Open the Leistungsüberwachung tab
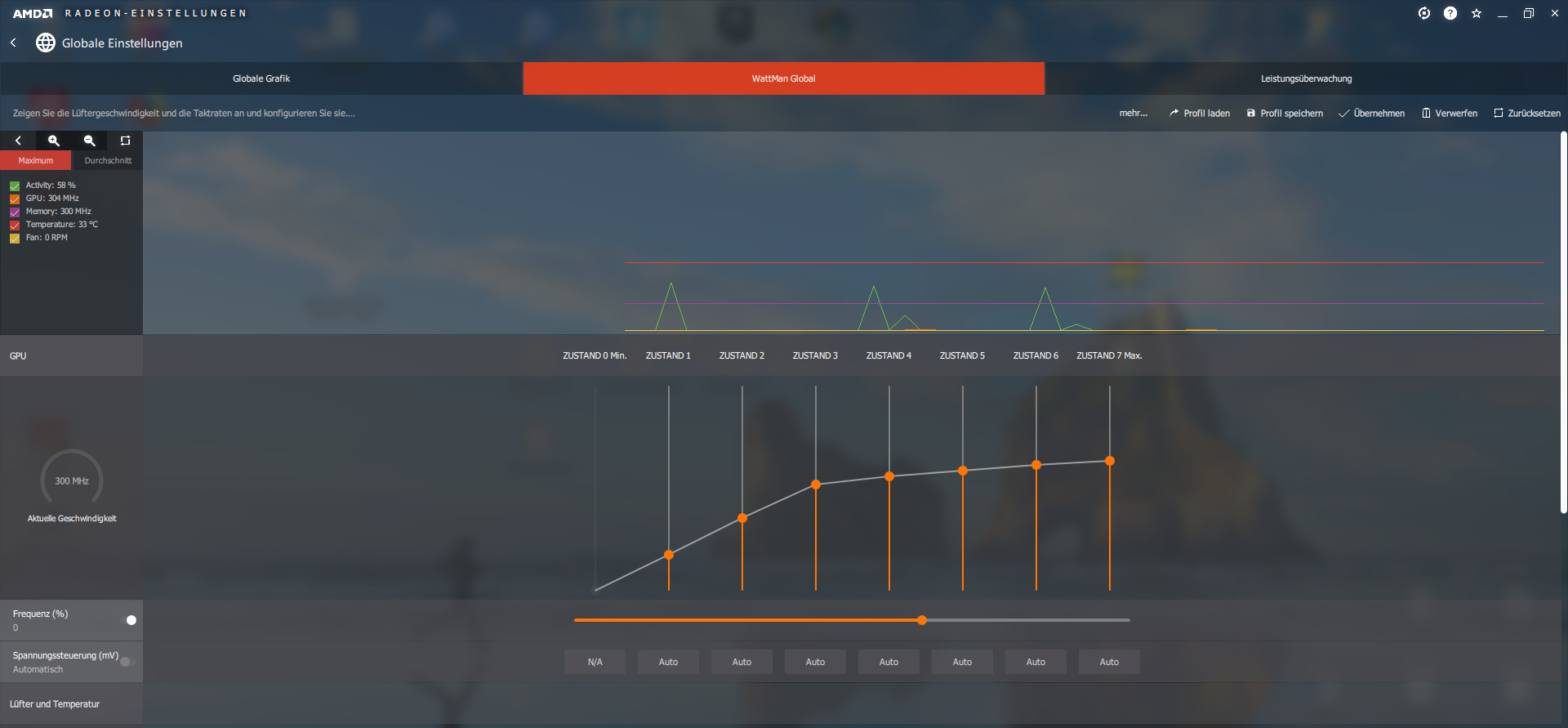The image size is (1568, 728). [x=1307, y=78]
